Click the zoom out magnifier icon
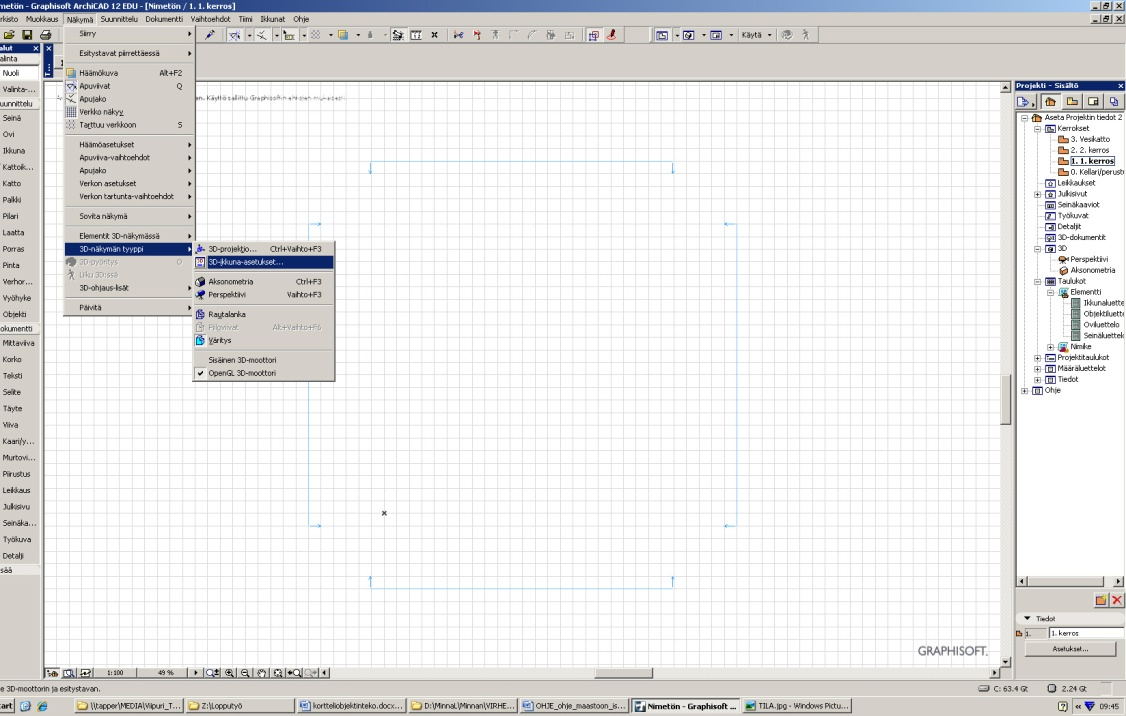1126x716 pixels. coord(246,673)
